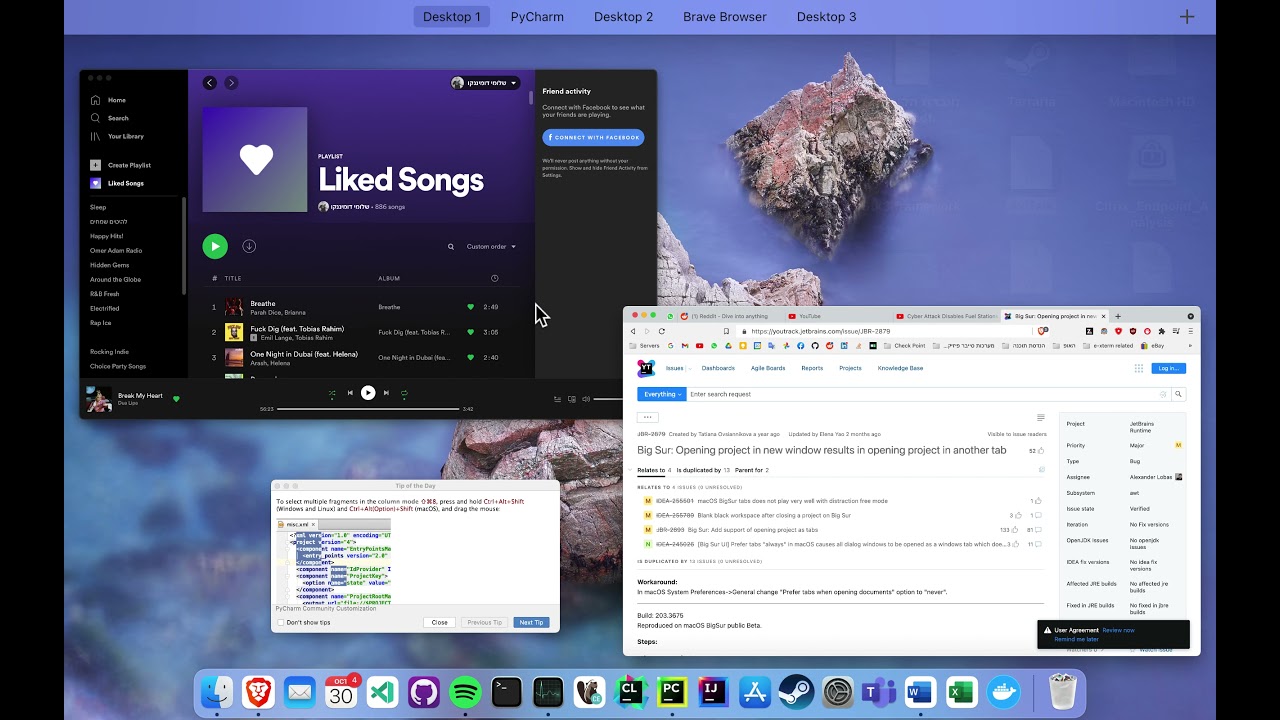Enable repeat in Spotify playback controls

[x=404, y=394]
